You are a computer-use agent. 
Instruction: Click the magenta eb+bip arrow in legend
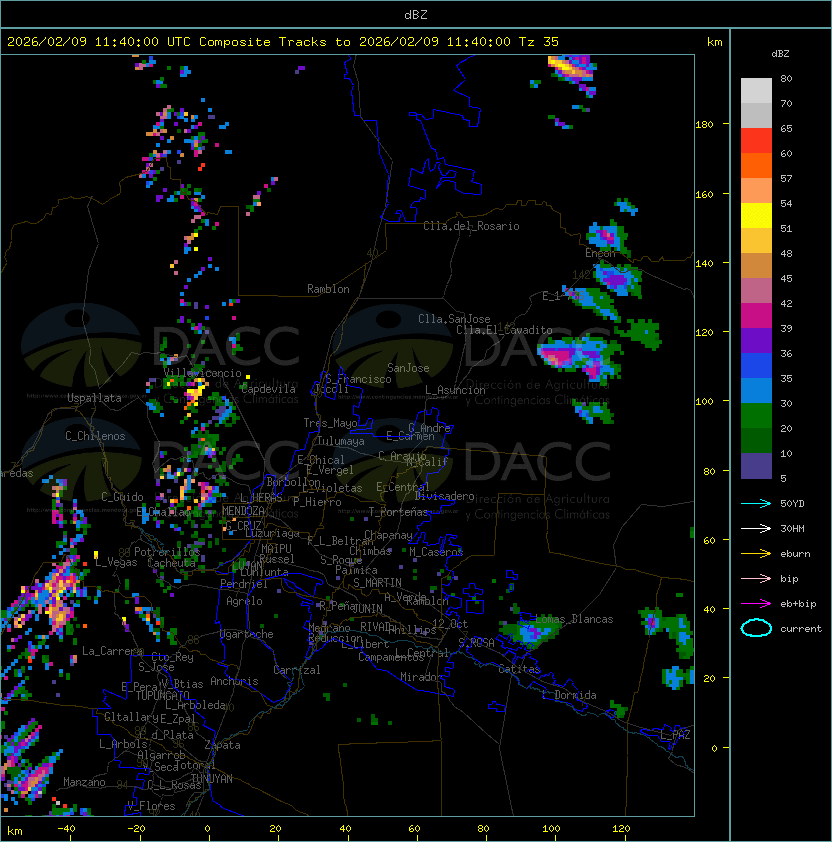click(x=756, y=604)
